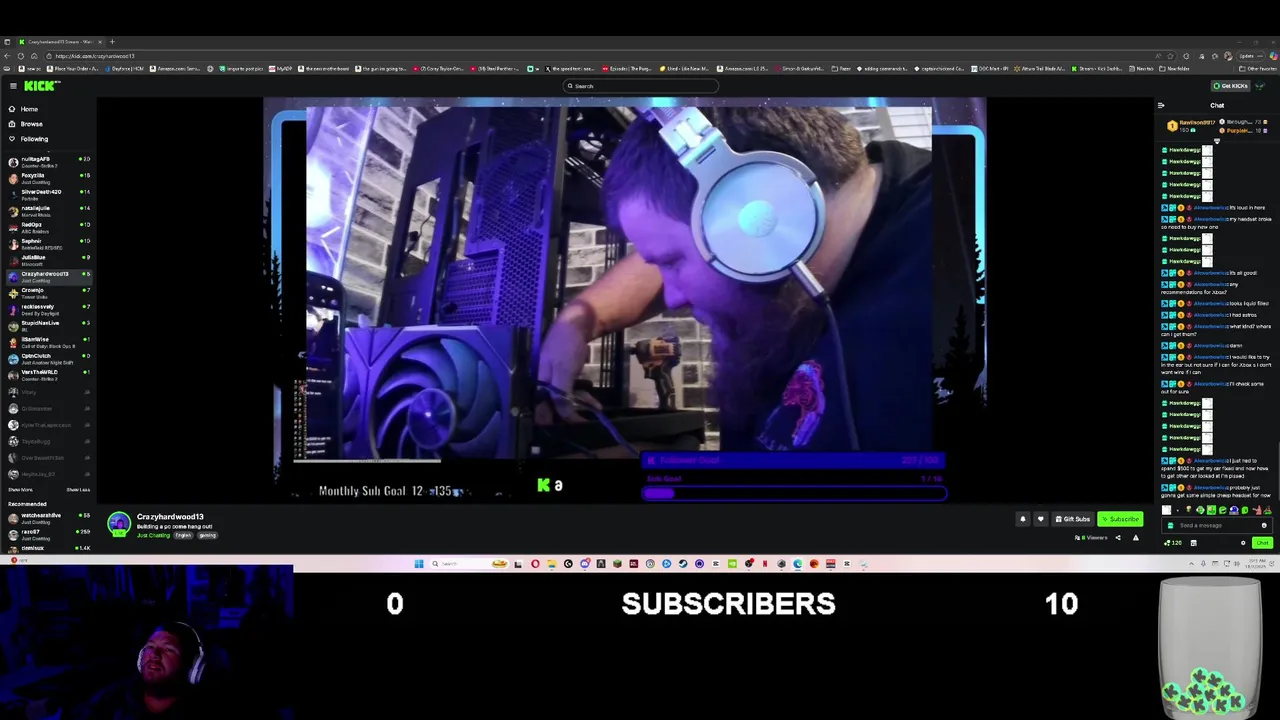This screenshot has height=720, width=1280.
Task: Open a new browser tab
Action: (112, 42)
